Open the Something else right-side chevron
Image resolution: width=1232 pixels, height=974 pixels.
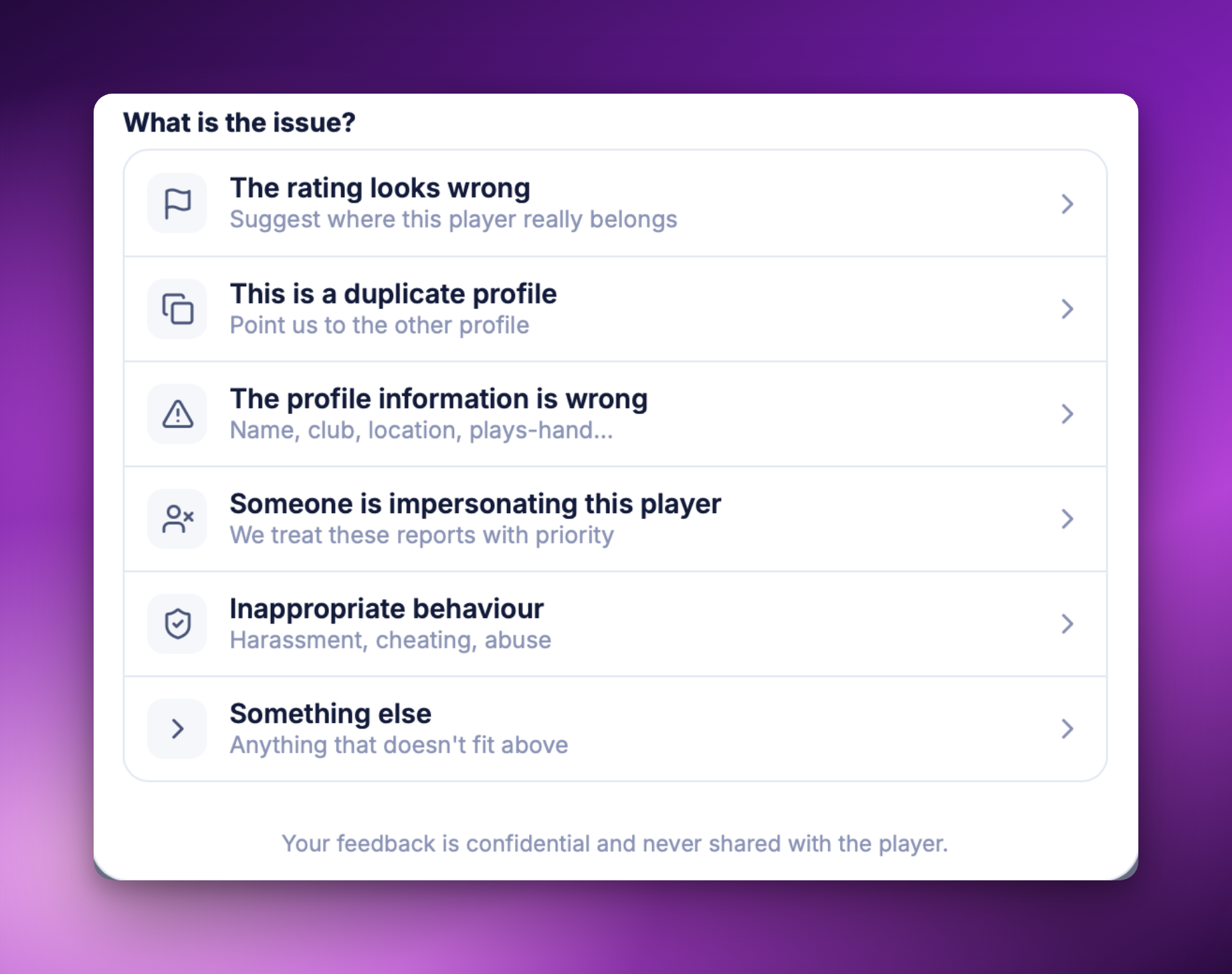click(1067, 728)
